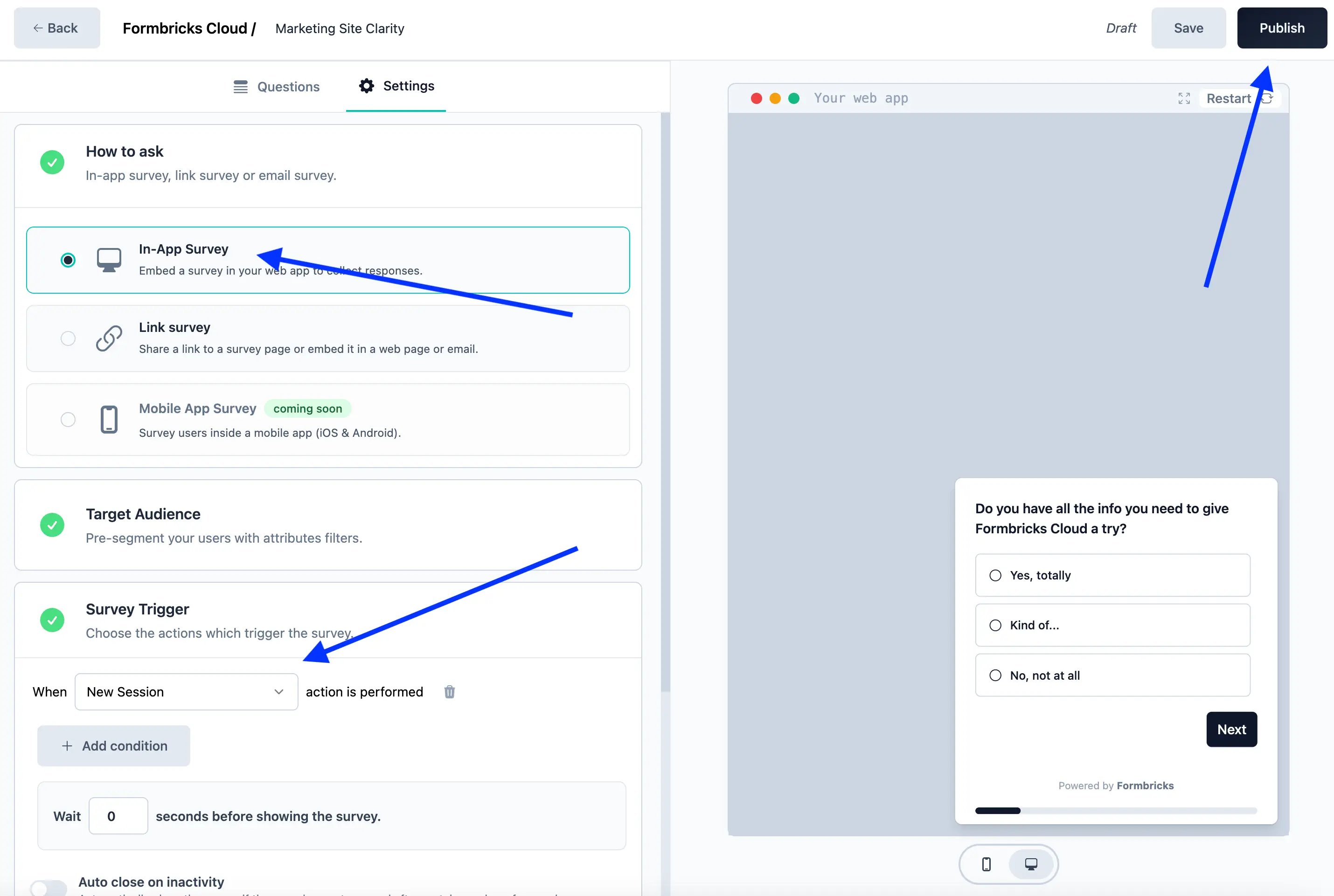Open the Settings tab
Screen dimensions: 1334x896
point(396,86)
